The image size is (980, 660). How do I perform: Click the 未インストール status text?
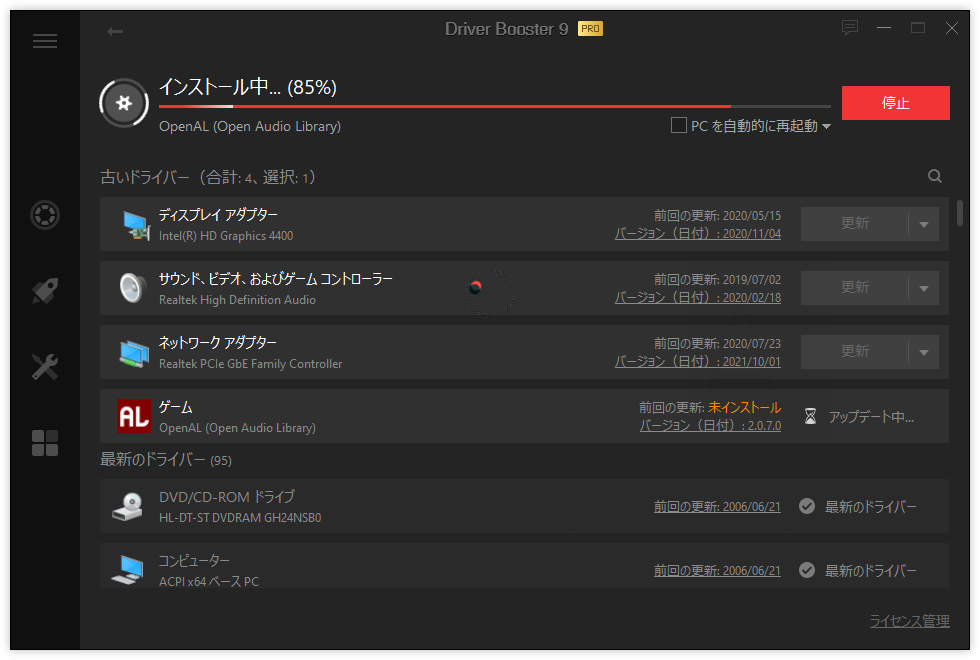[x=744, y=408]
